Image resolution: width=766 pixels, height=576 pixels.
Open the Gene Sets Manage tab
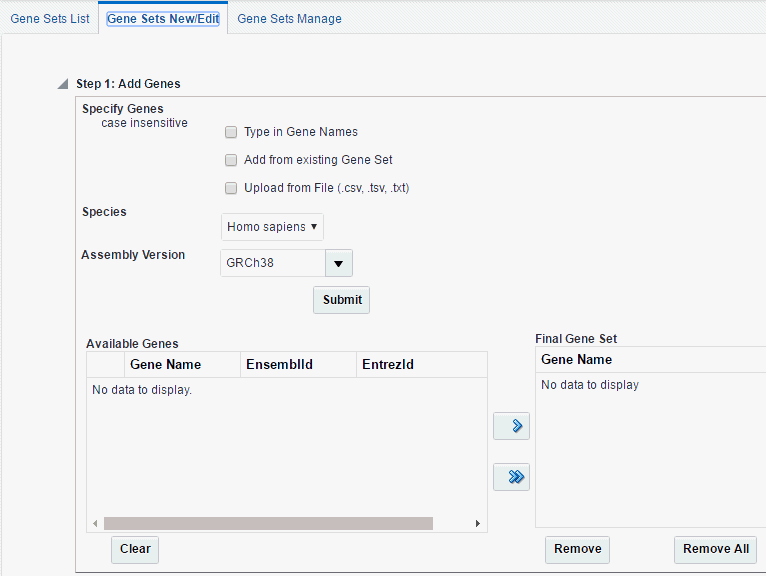[x=289, y=19]
